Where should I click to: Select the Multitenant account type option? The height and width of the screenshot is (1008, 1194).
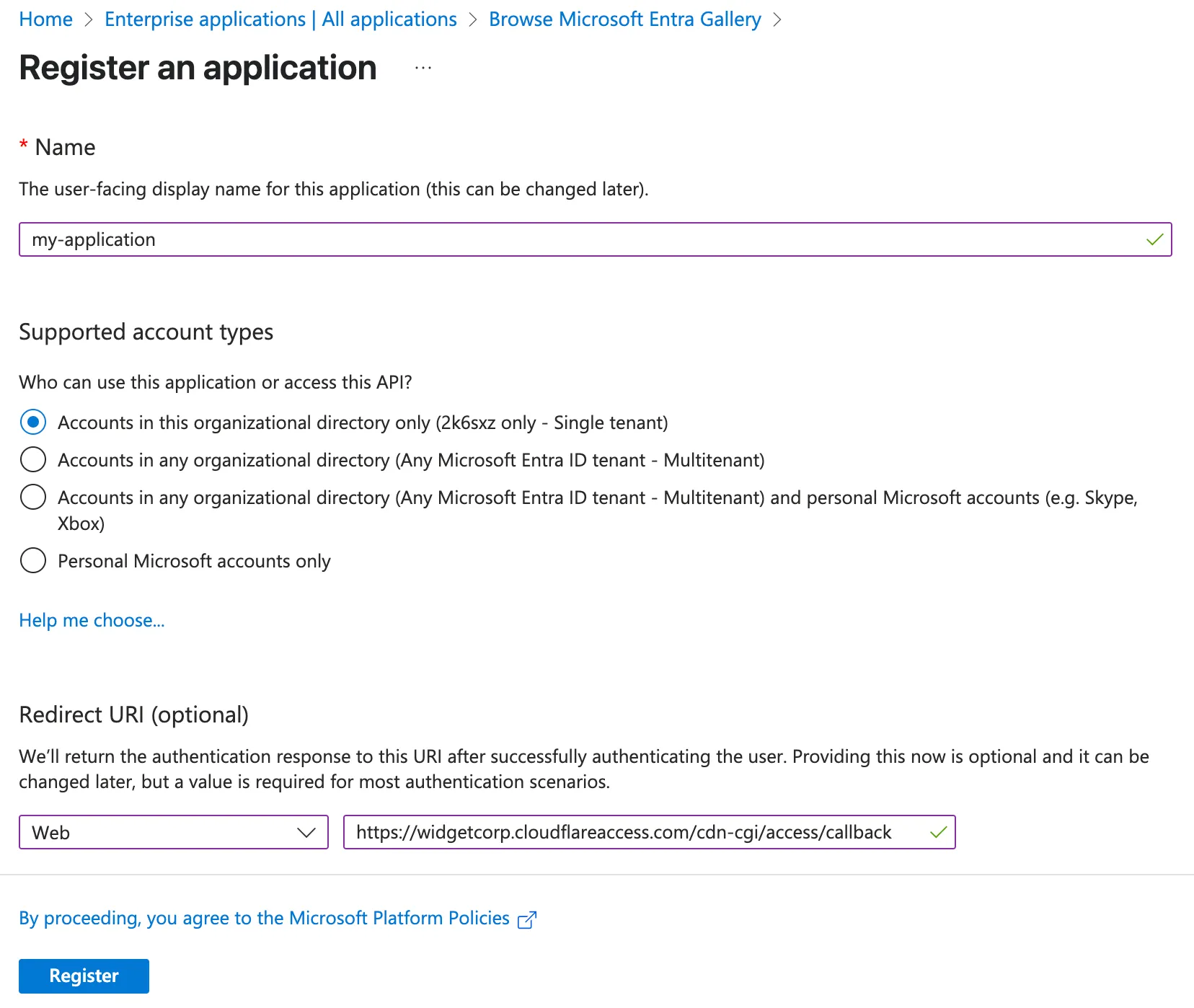click(33, 459)
